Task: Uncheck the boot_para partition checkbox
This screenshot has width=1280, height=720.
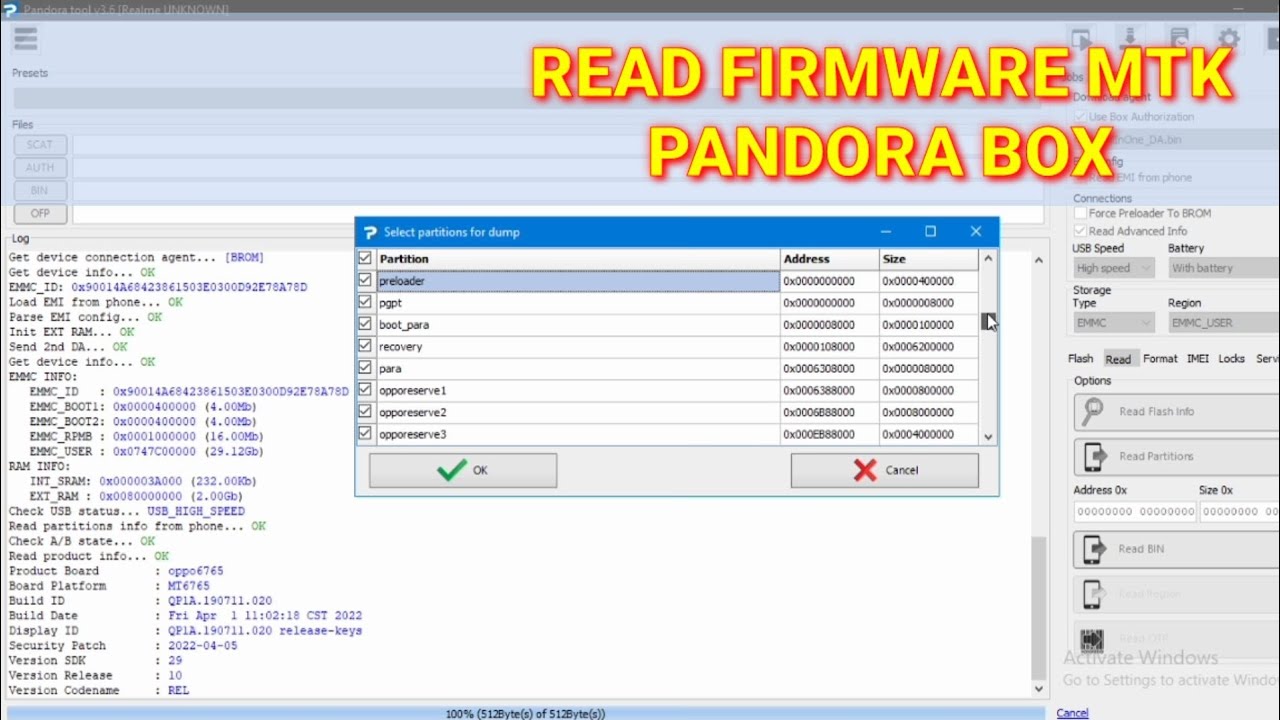Action: [365, 324]
